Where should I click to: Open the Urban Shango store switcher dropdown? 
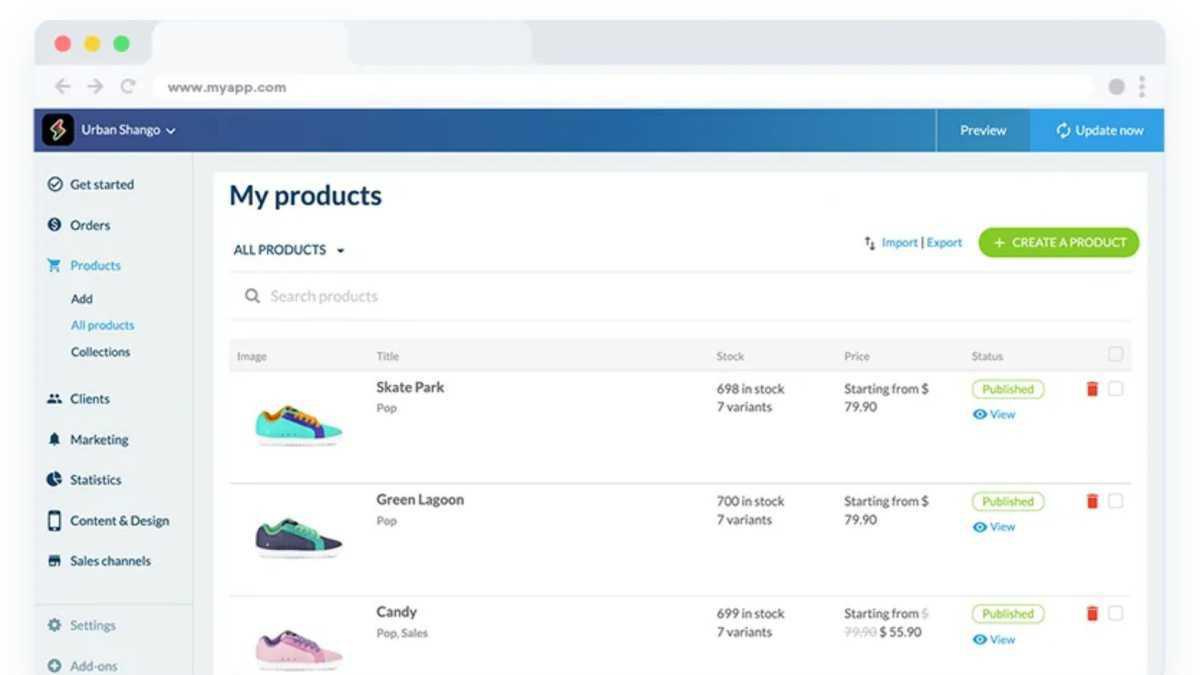[128, 130]
